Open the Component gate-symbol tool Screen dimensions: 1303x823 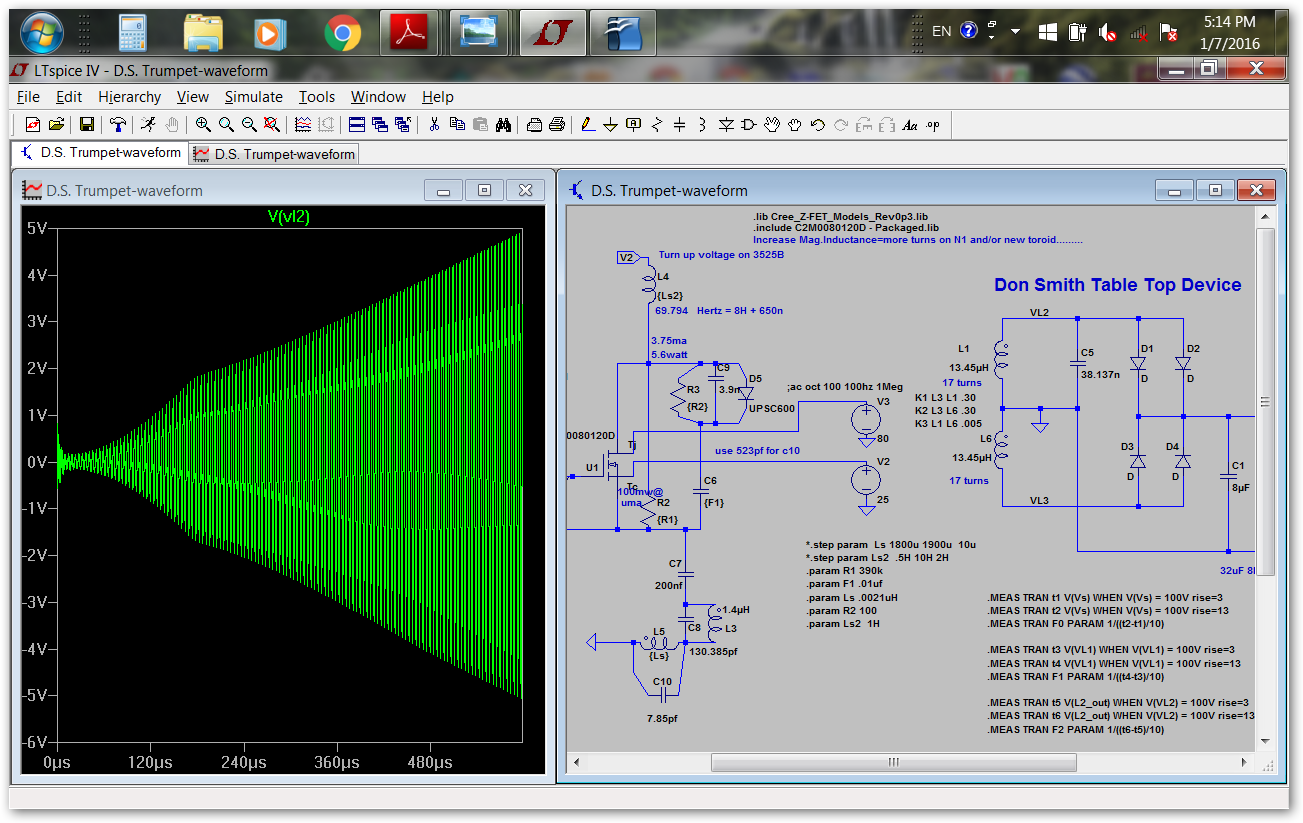pos(749,125)
